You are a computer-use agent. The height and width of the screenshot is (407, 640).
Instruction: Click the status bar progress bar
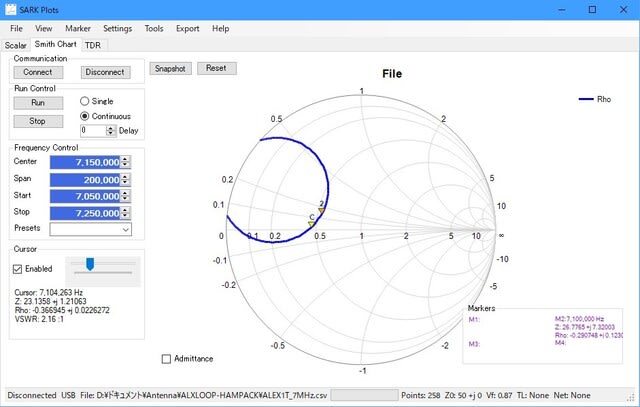coord(364,395)
